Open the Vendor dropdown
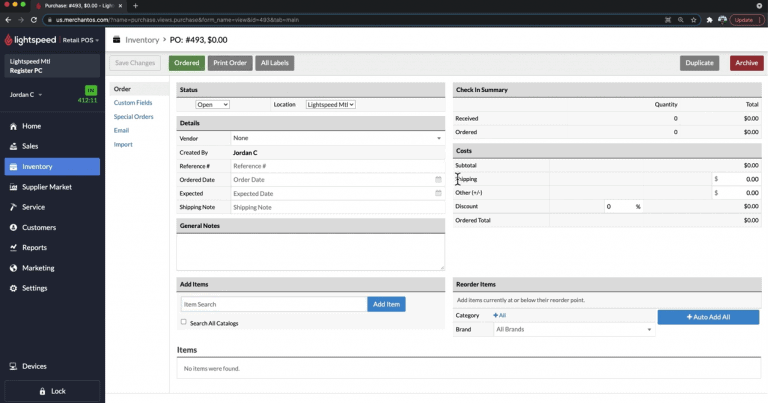768x403 pixels. point(338,138)
